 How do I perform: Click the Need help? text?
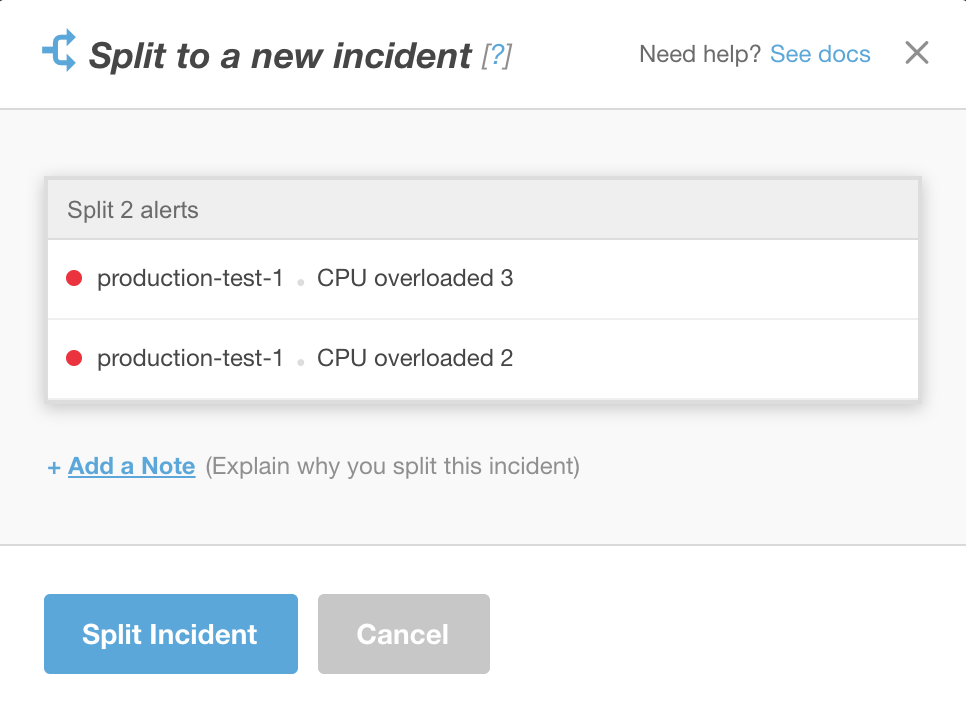700,54
